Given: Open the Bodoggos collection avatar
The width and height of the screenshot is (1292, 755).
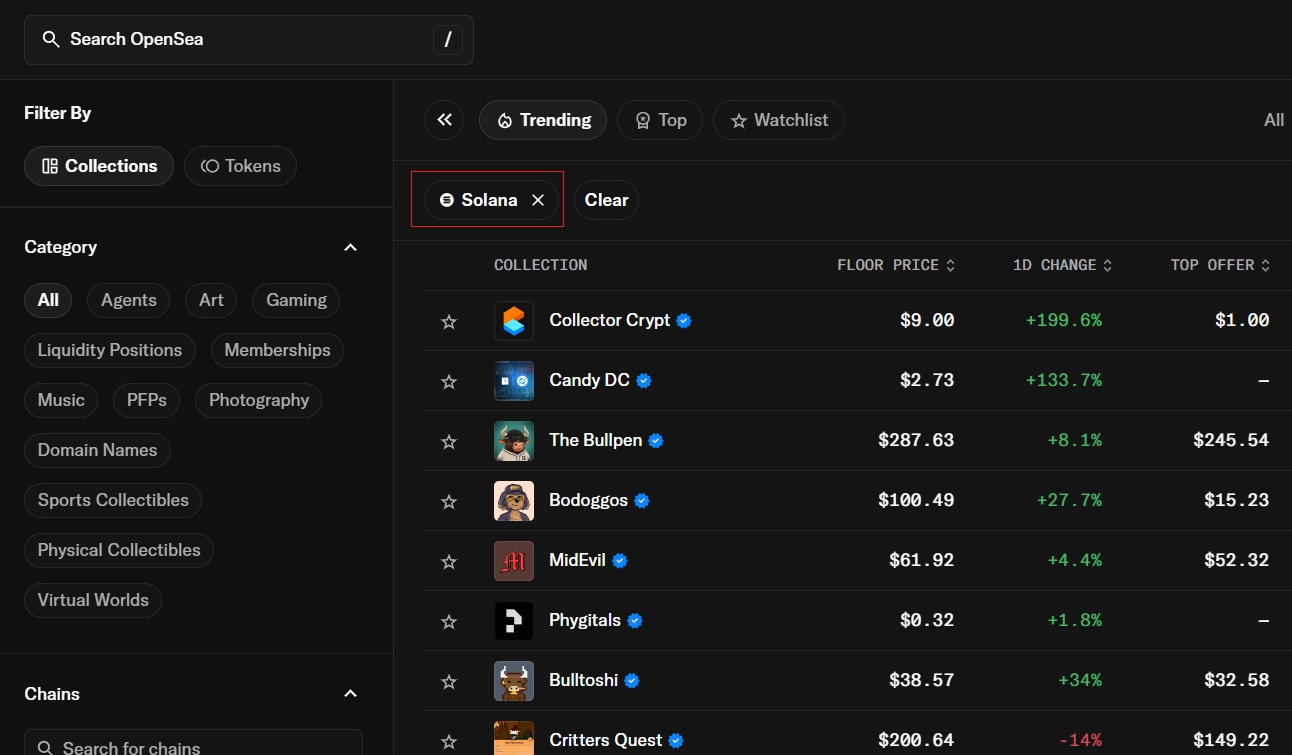Looking at the screenshot, I should click(x=514, y=501).
